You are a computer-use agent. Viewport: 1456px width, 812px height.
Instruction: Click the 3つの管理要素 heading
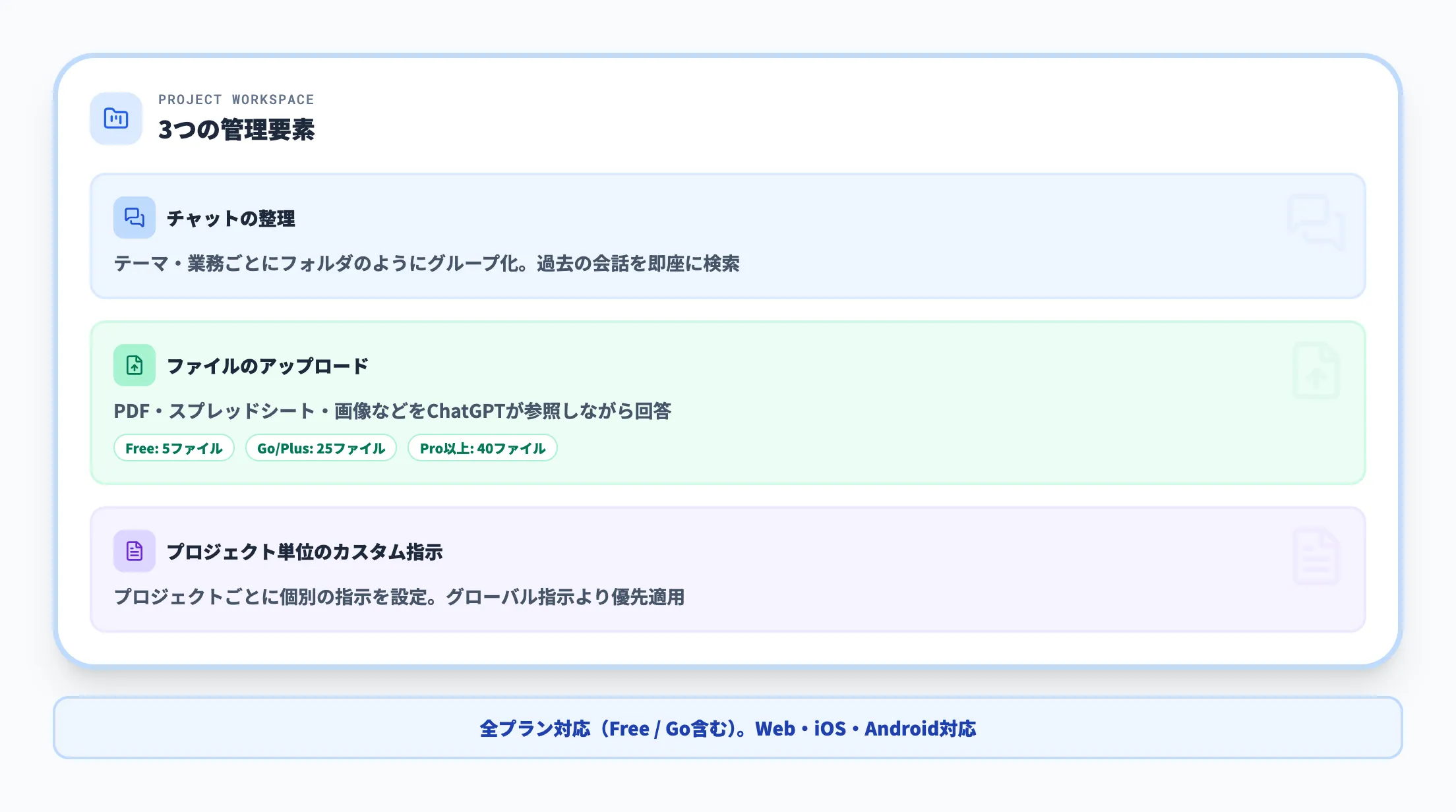click(236, 130)
